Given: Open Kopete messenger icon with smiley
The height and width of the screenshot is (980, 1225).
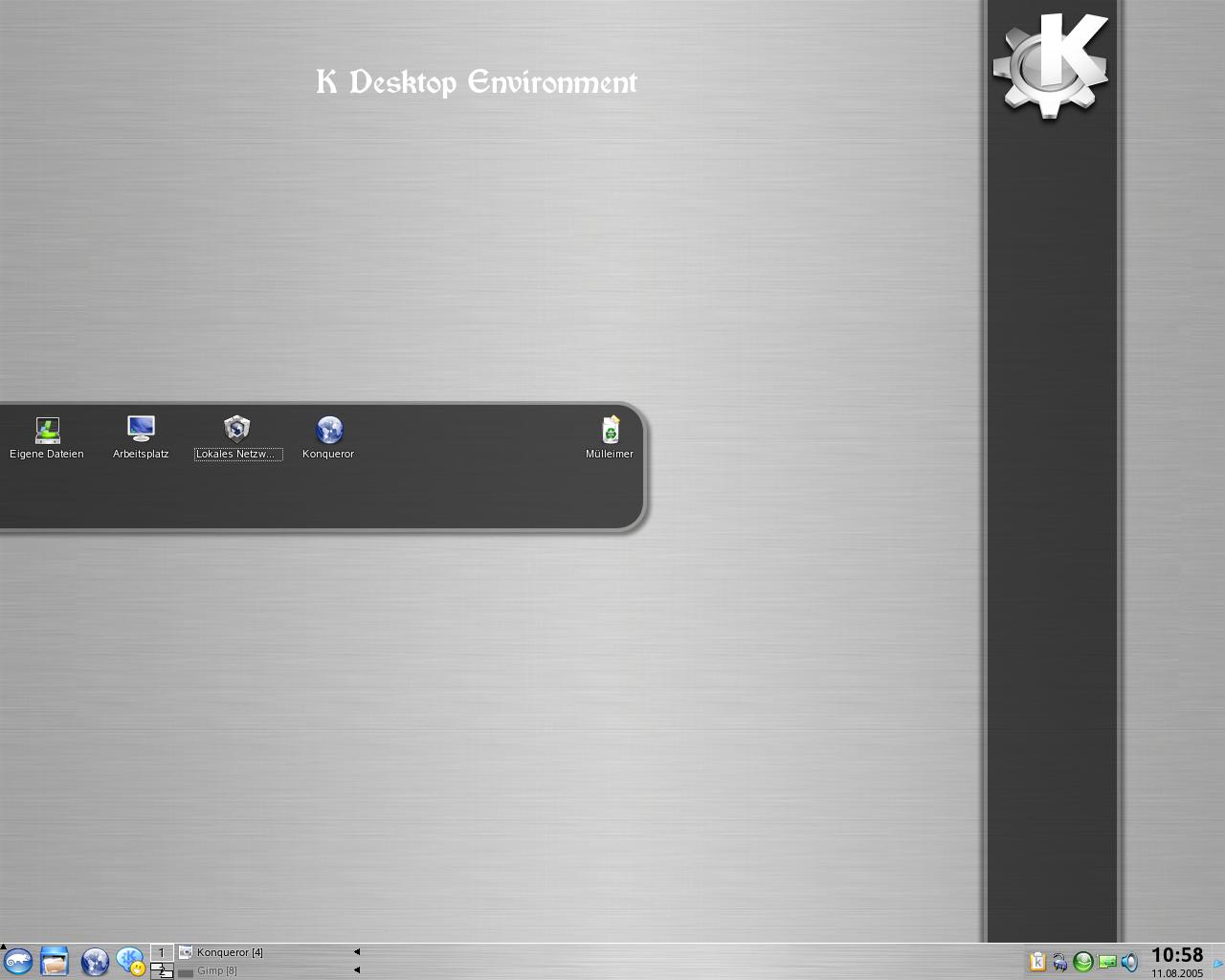Looking at the screenshot, I should click(x=130, y=961).
